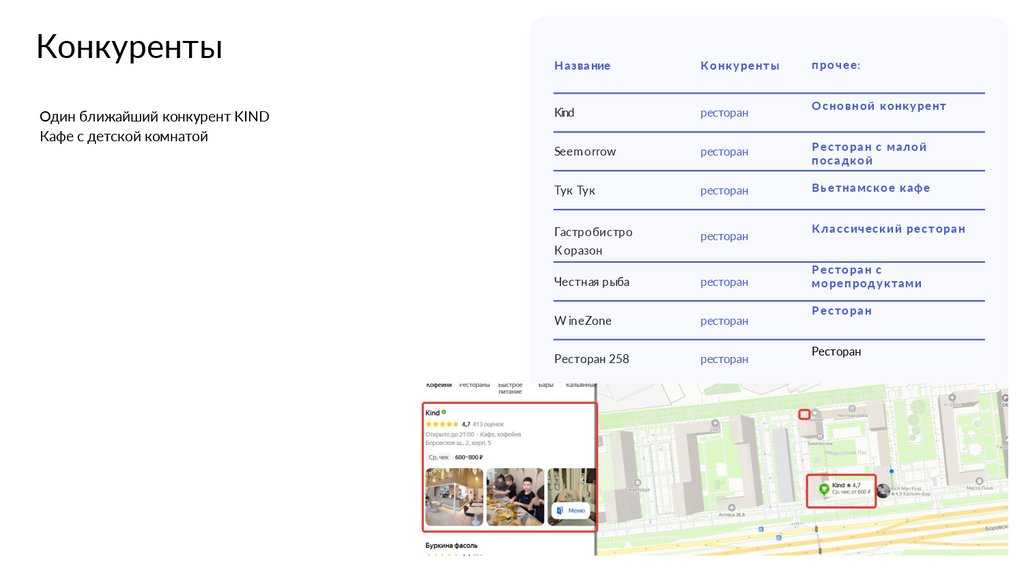Open the Kind photo with children eating

(x=515, y=496)
